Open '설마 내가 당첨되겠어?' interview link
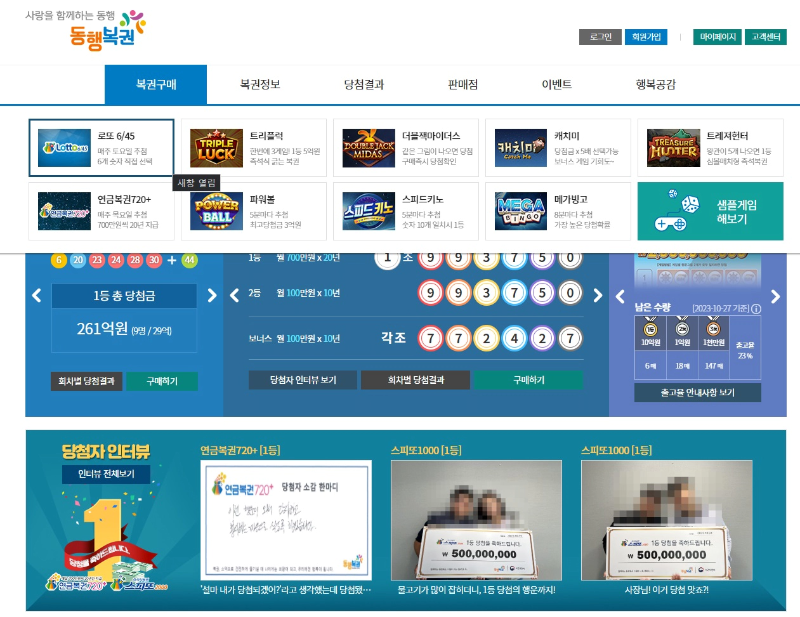The image size is (800, 617). pyautogui.click(x=286, y=590)
